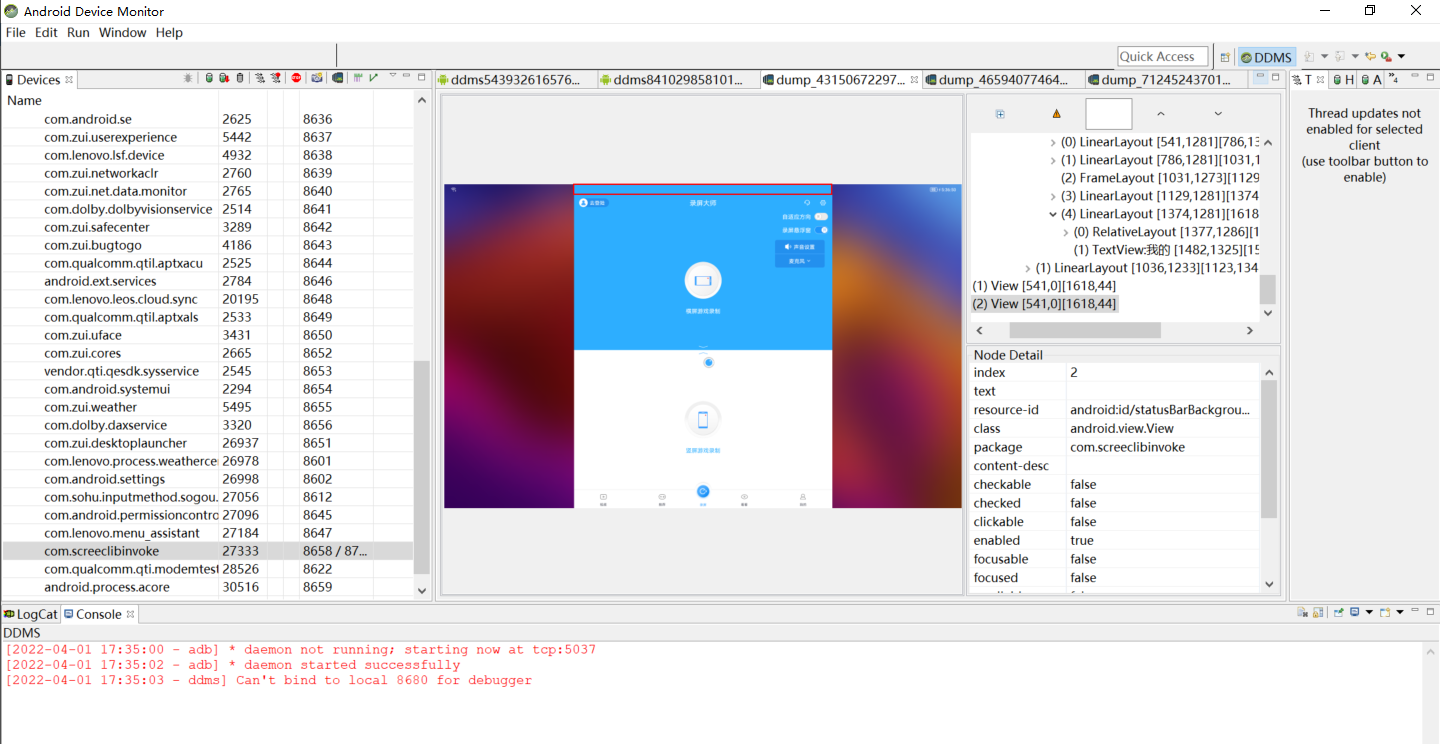Click the debug selected process bug icon
The height and width of the screenshot is (744, 1440).
point(188,78)
